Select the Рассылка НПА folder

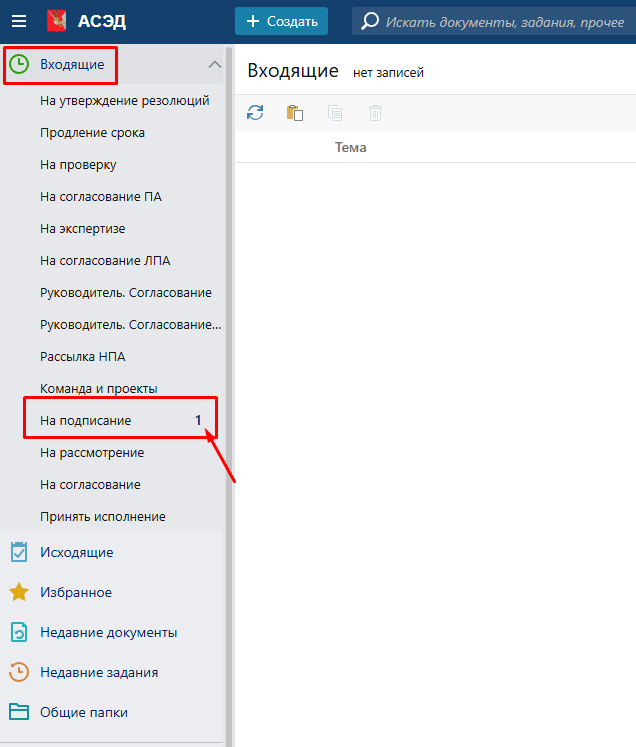[82, 357]
